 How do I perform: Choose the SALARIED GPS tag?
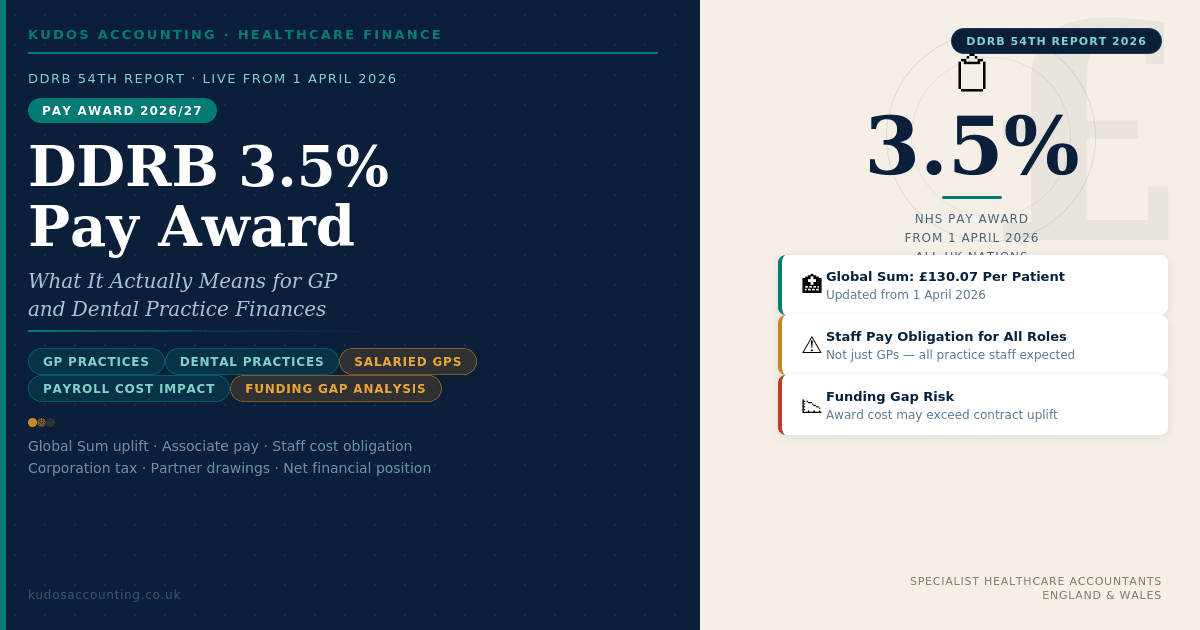click(x=408, y=362)
